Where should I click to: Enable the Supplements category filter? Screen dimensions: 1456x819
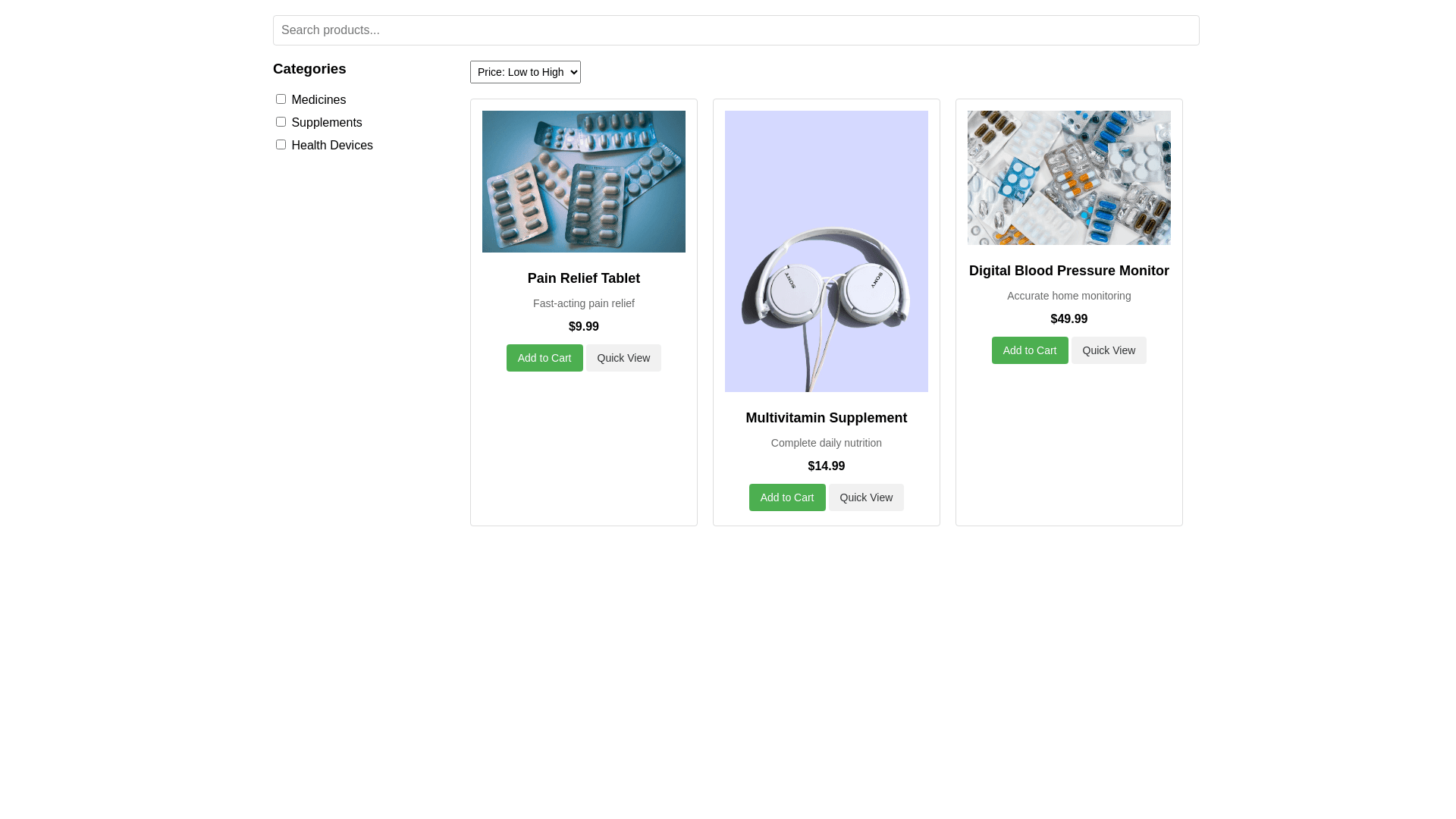coord(281,122)
